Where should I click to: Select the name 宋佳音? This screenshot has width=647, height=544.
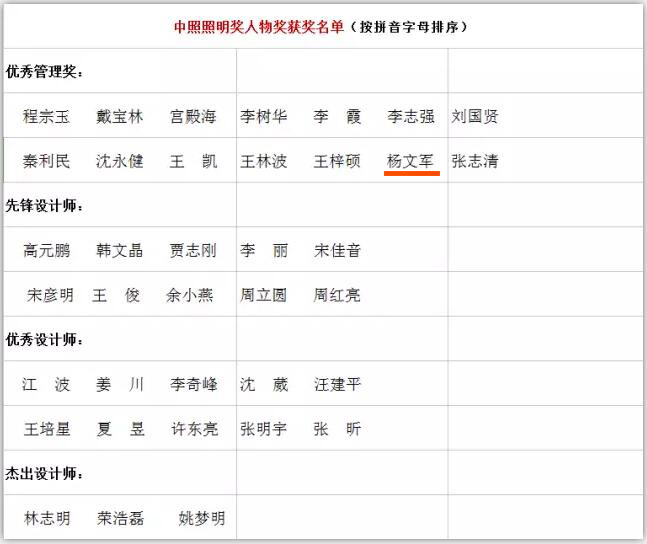(x=337, y=250)
